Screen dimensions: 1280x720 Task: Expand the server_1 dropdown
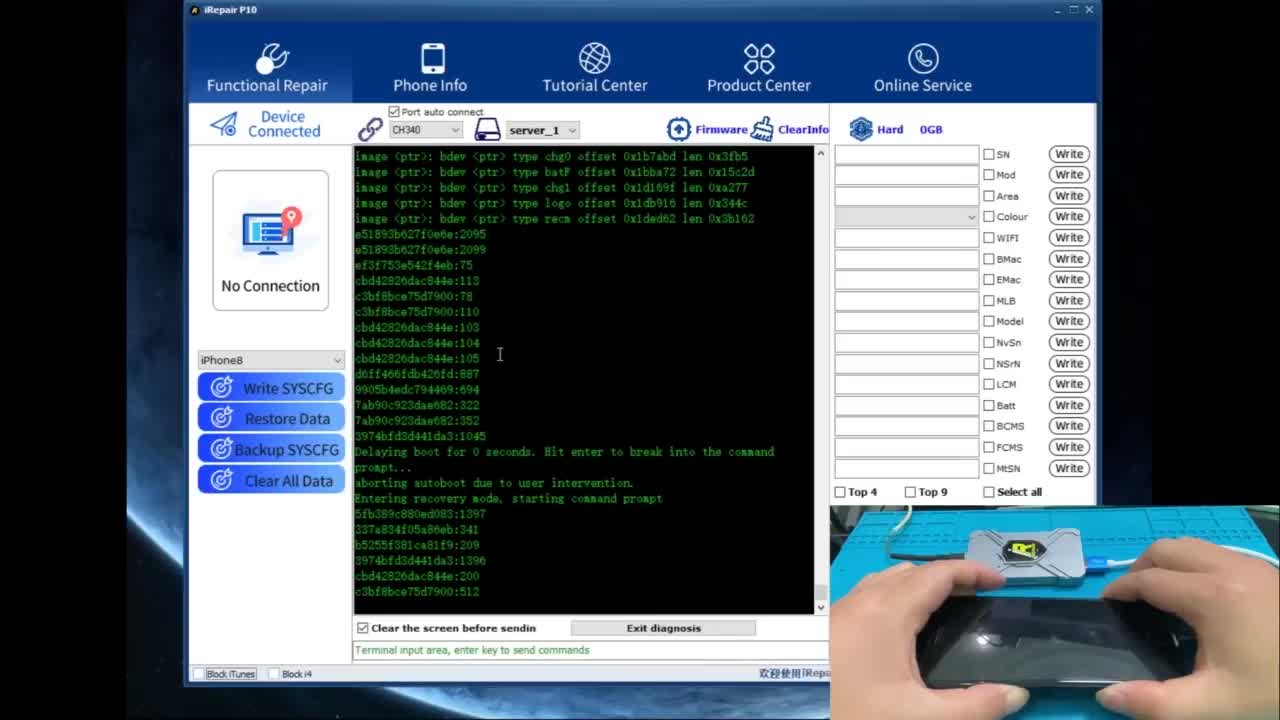[542, 130]
